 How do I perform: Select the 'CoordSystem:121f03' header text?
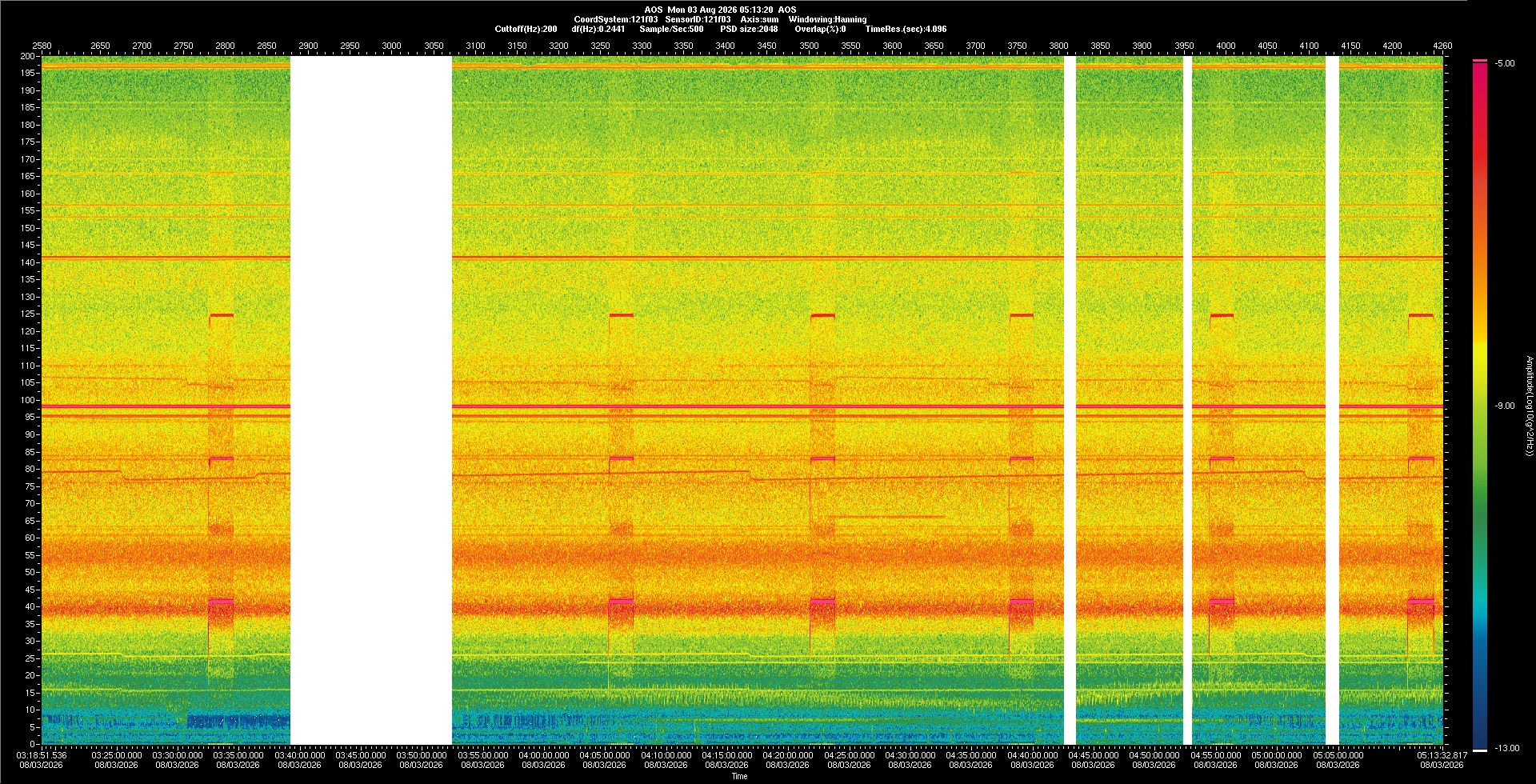616,19
